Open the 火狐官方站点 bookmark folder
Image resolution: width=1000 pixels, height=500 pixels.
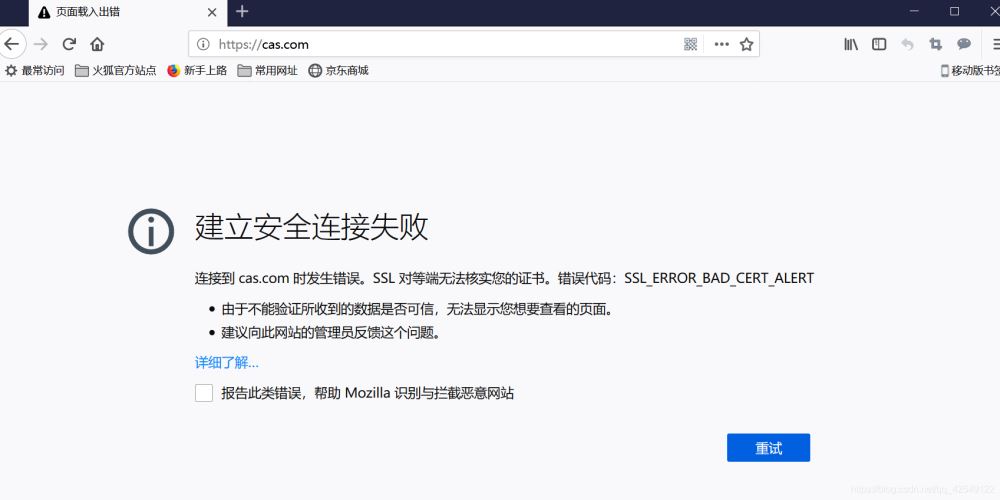(115, 70)
